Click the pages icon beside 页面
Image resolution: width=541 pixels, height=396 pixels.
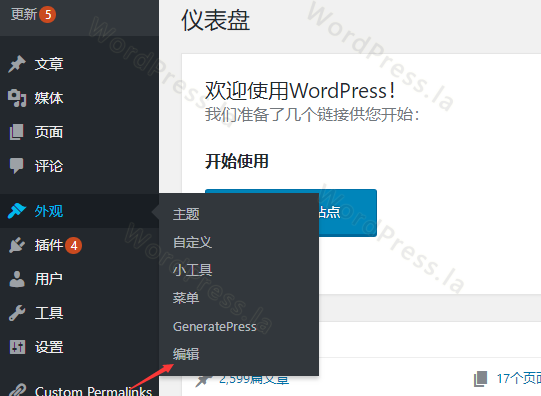(x=17, y=132)
